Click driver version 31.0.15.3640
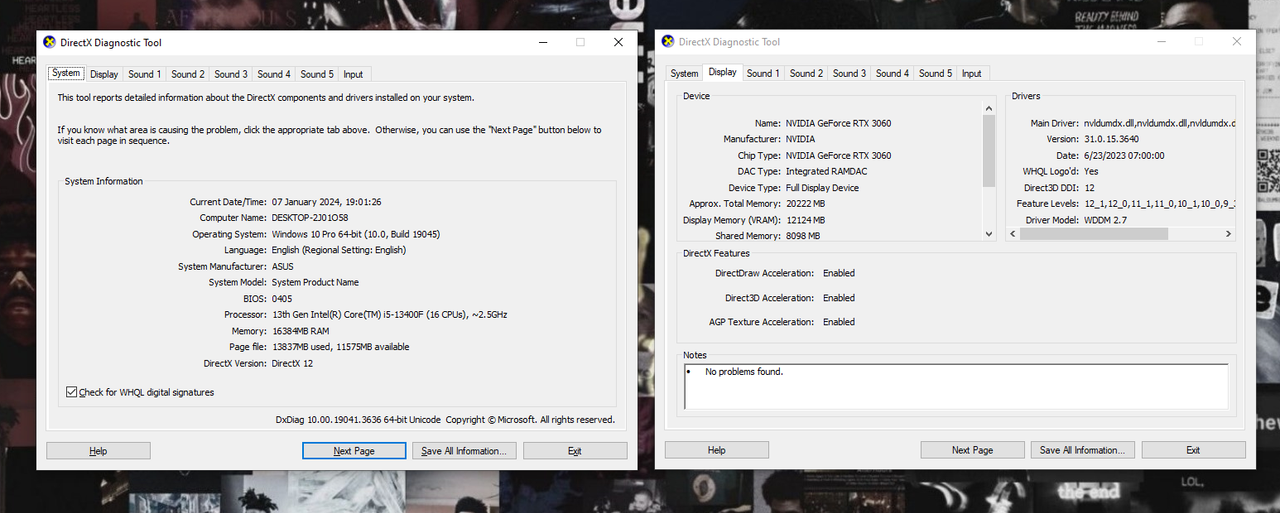The height and width of the screenshot is (513, 1280). coord(1113,139)
